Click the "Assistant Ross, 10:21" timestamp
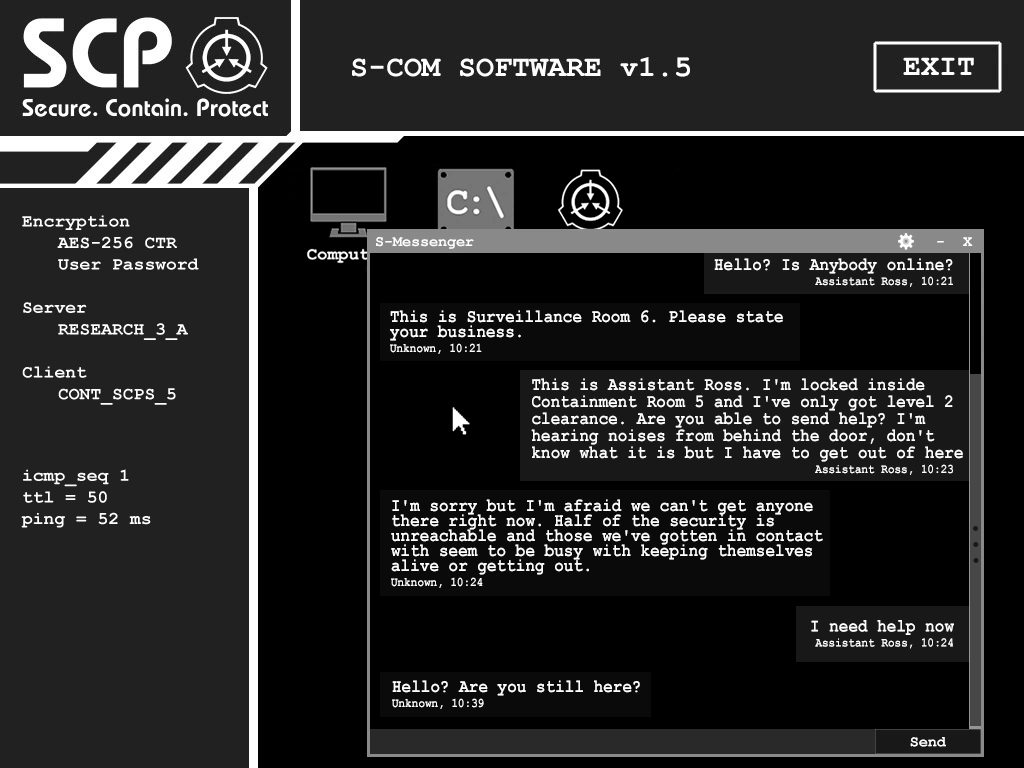Screen dimensions: 1024x768 (x=884, y=281)
